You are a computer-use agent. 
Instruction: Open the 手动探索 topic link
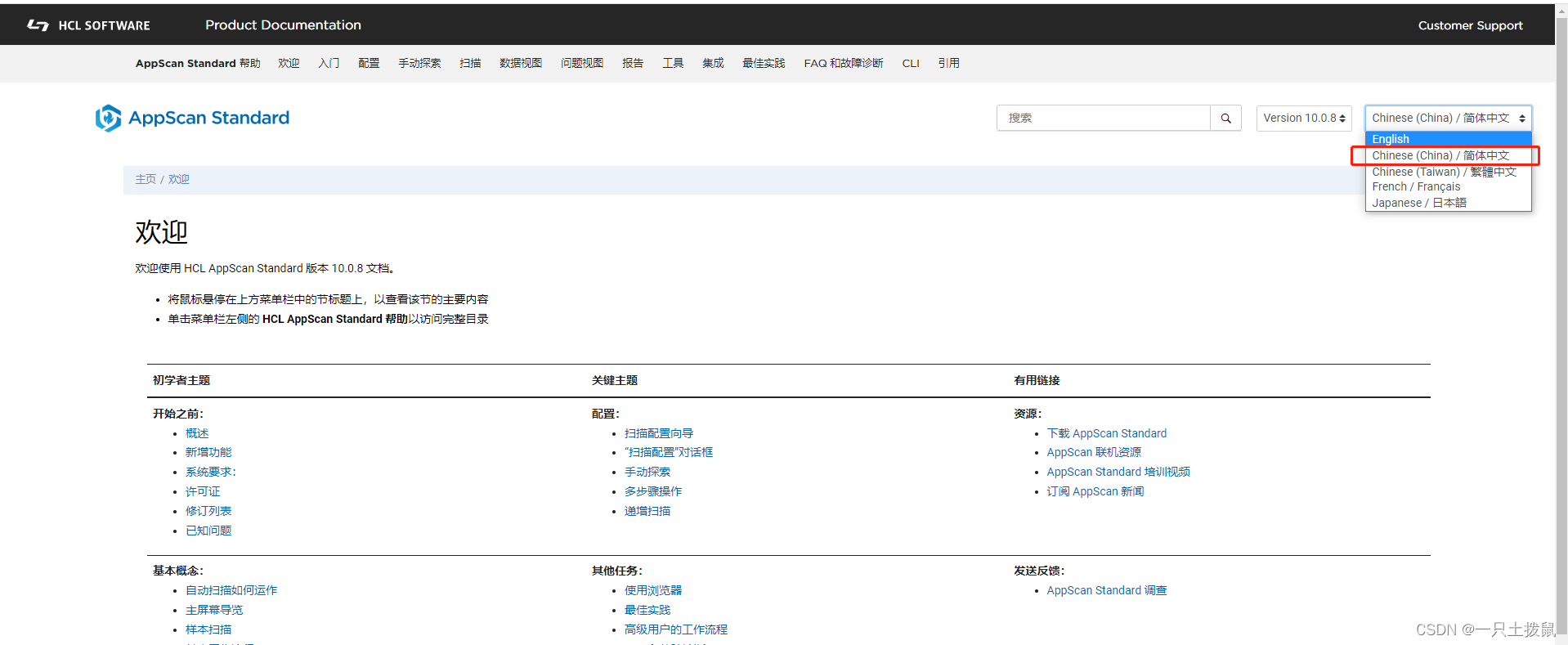point(647,472)
